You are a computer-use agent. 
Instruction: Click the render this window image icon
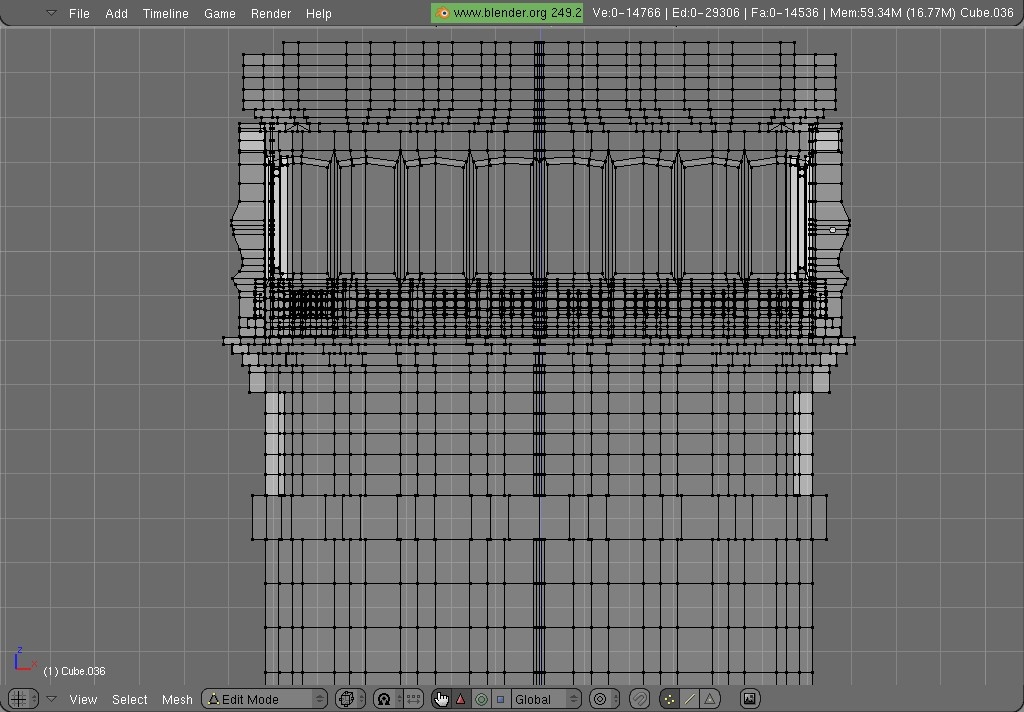750,699
